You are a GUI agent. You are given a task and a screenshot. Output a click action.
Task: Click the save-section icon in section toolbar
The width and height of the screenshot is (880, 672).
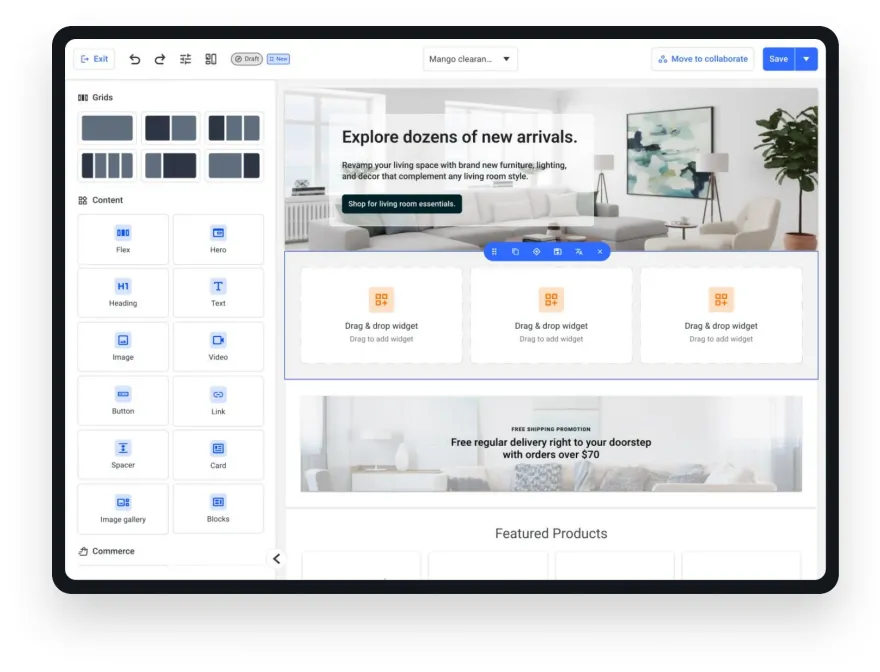click(557, 252)
